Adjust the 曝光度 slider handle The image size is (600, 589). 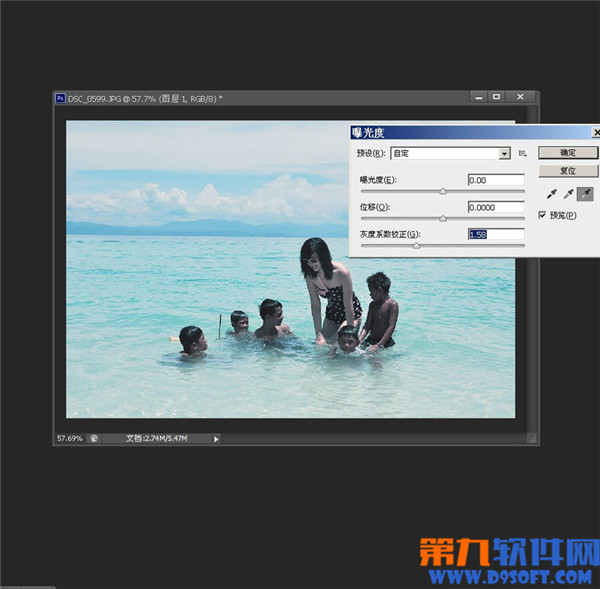443,191
